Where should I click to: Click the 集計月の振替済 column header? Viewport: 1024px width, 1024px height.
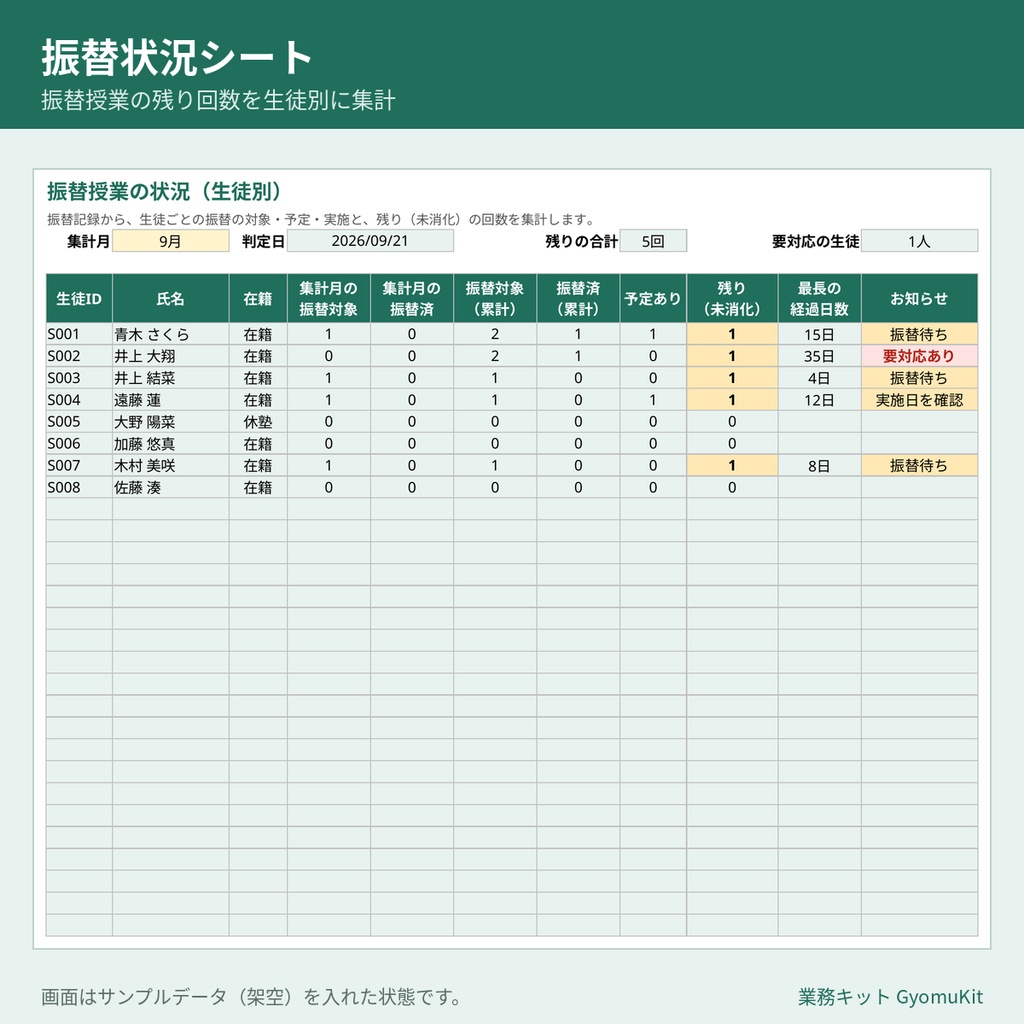pos(412,298)
